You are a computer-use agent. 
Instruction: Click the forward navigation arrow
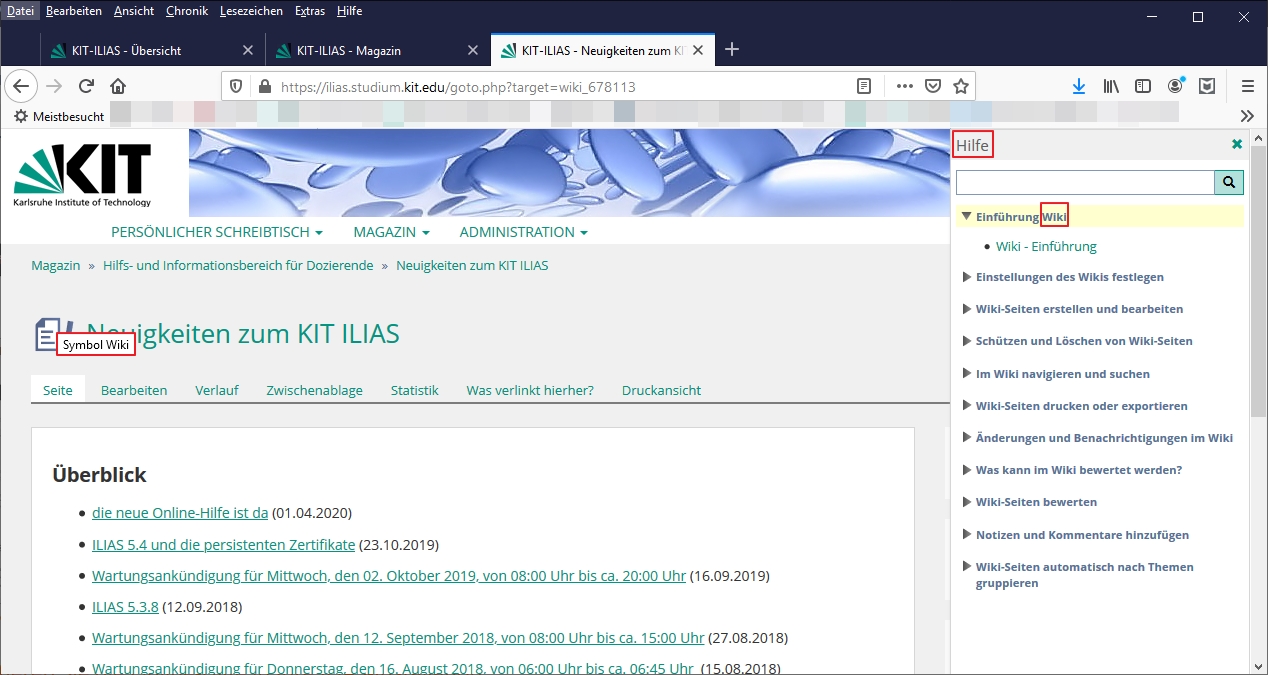(x=54, y=86)
